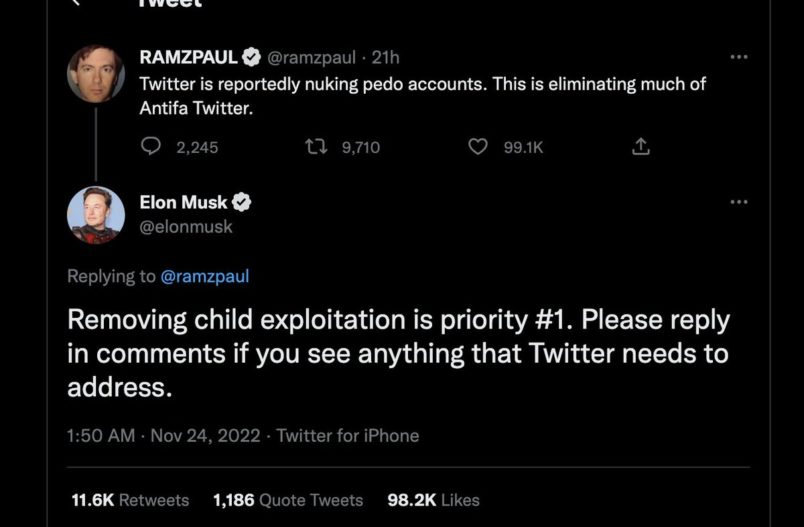The height and width of the screenshot is (527, 804).
Task: Click the share icon on RAMZPAUL's tweet
Action: click(641, 147)
